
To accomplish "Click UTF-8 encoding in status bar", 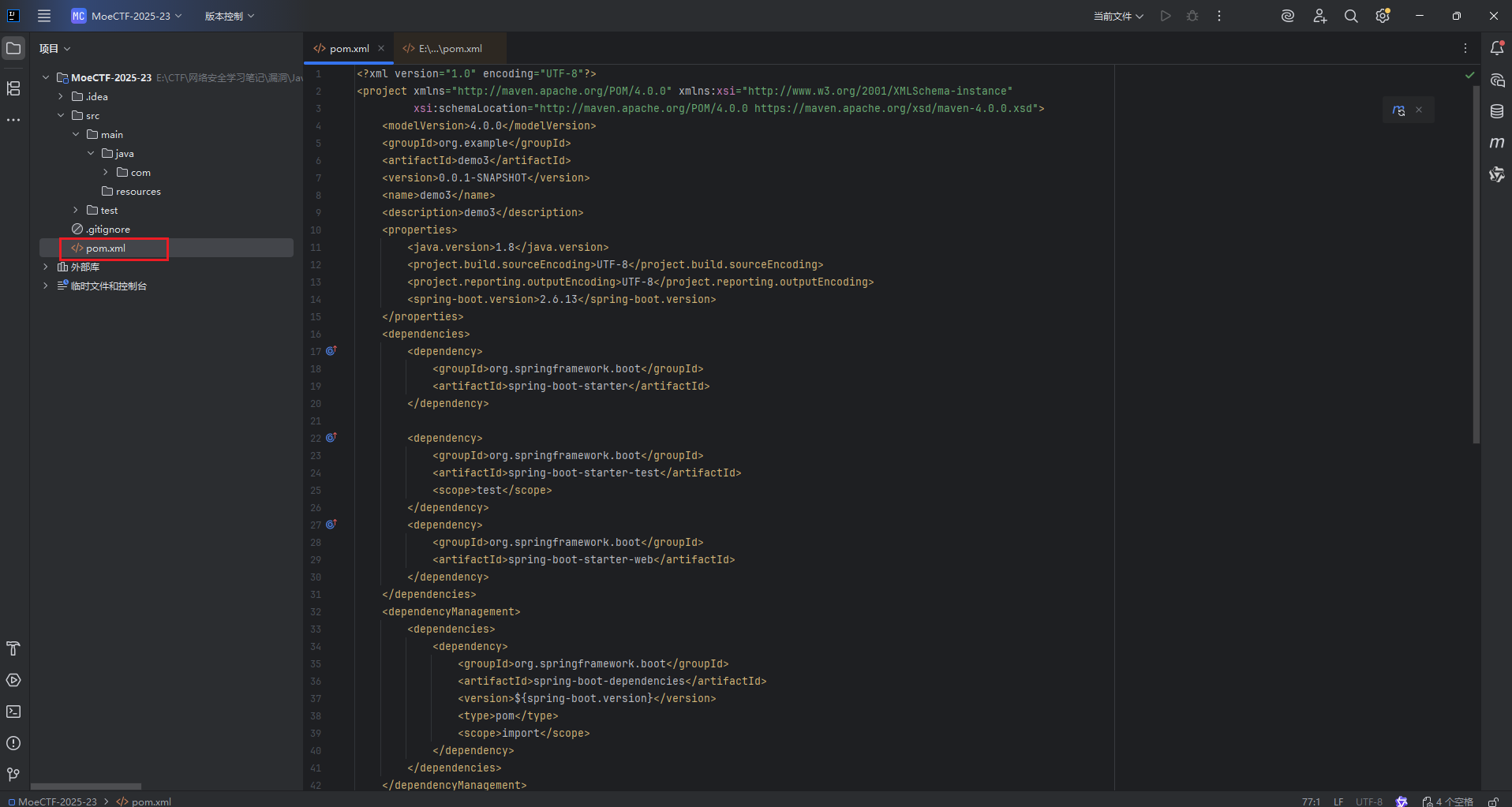I will 1369,801.
